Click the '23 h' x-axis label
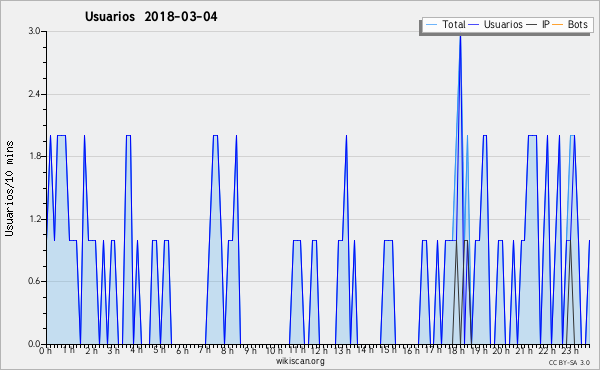Image resolution: width=600 pixels, height=370 pixels. (x=569, y=351)
